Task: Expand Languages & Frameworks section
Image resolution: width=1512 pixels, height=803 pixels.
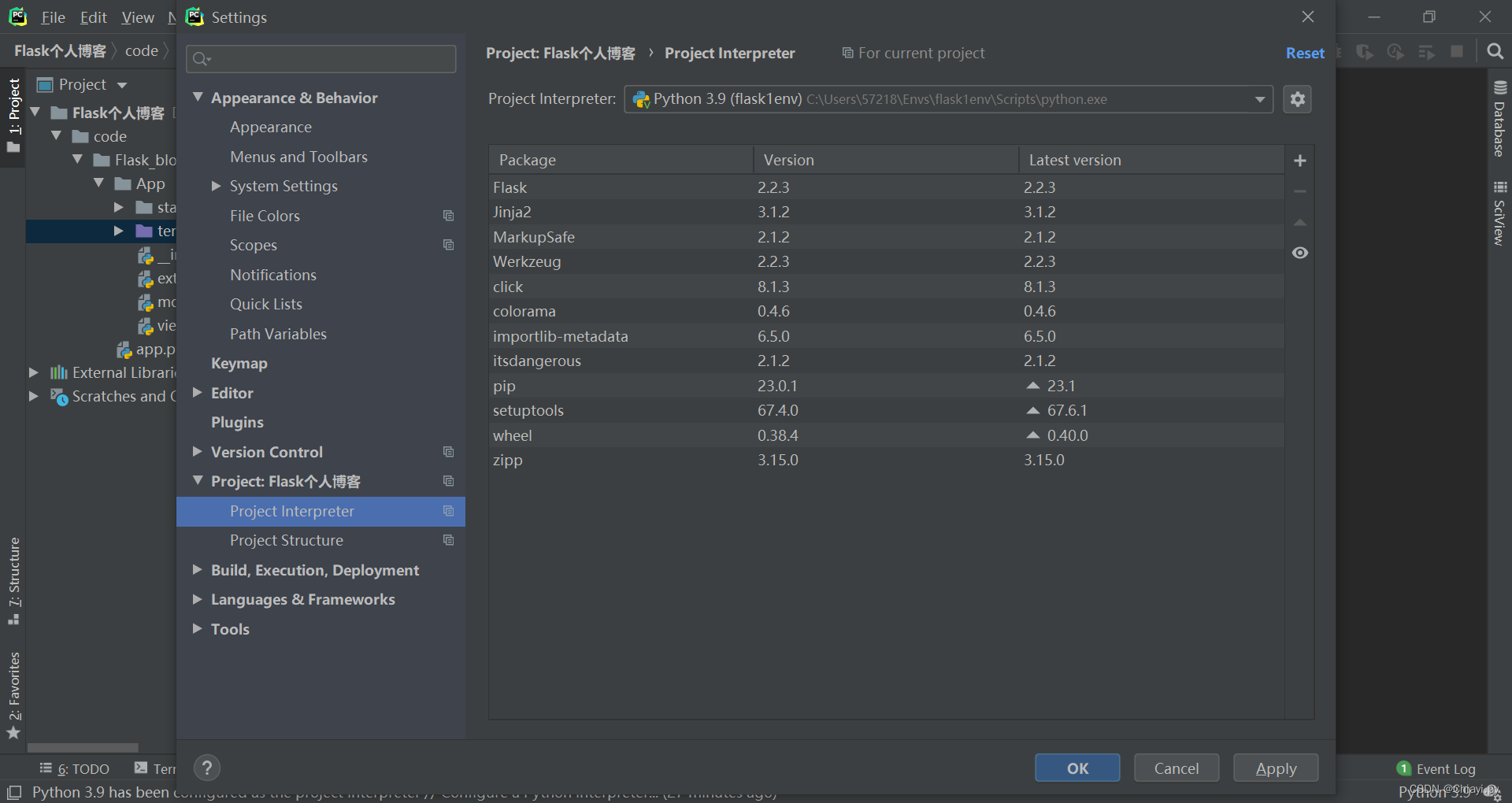Action: (198, 598)
